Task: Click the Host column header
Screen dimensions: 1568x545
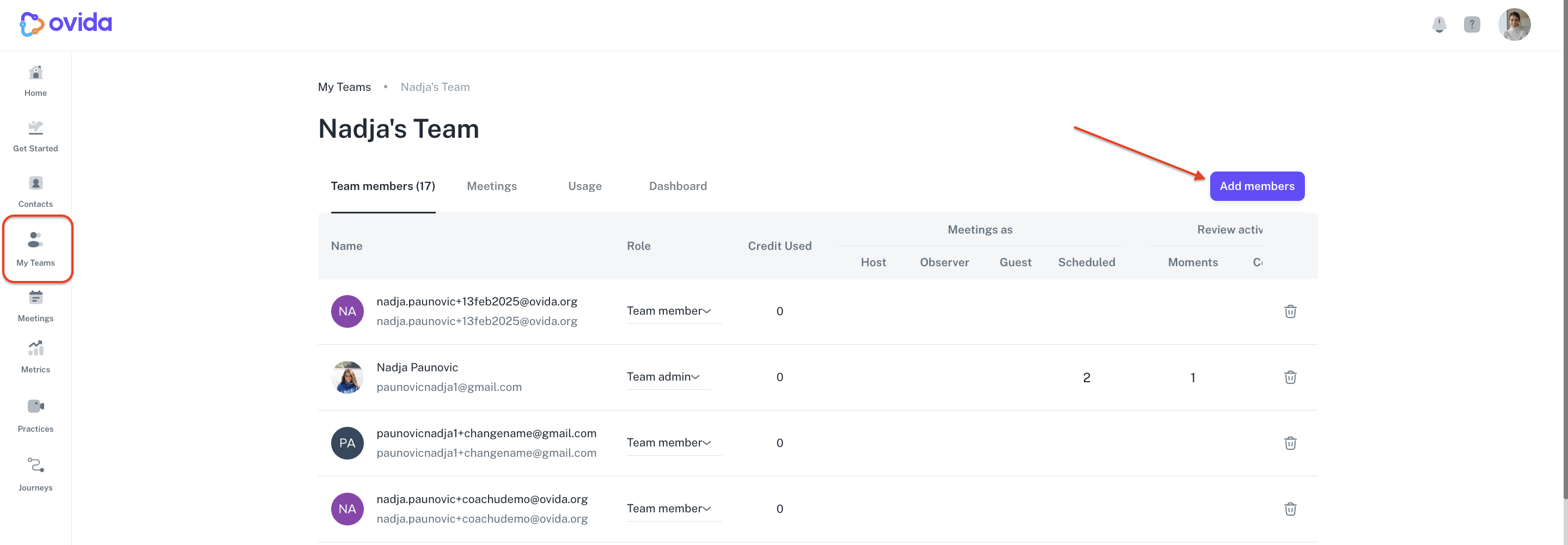Action: tap(873, 262)
